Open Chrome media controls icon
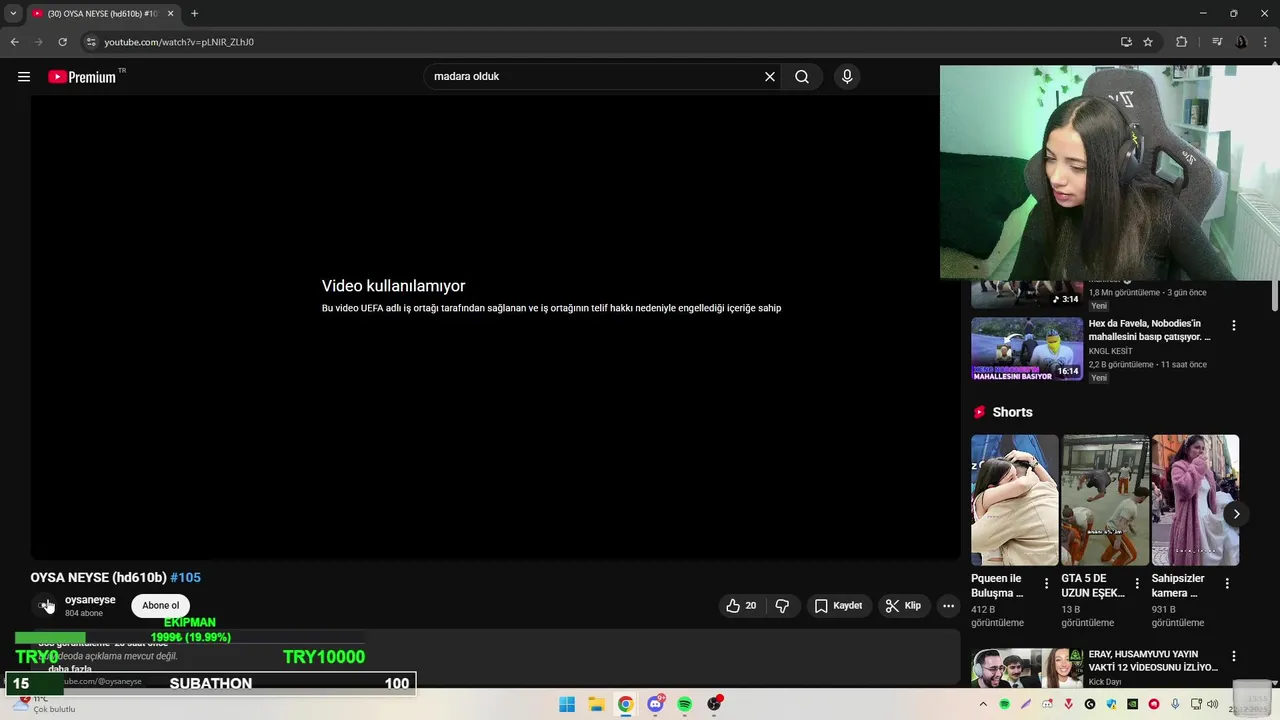This screenshot has width=1280, height=720. coord(1217,42)
